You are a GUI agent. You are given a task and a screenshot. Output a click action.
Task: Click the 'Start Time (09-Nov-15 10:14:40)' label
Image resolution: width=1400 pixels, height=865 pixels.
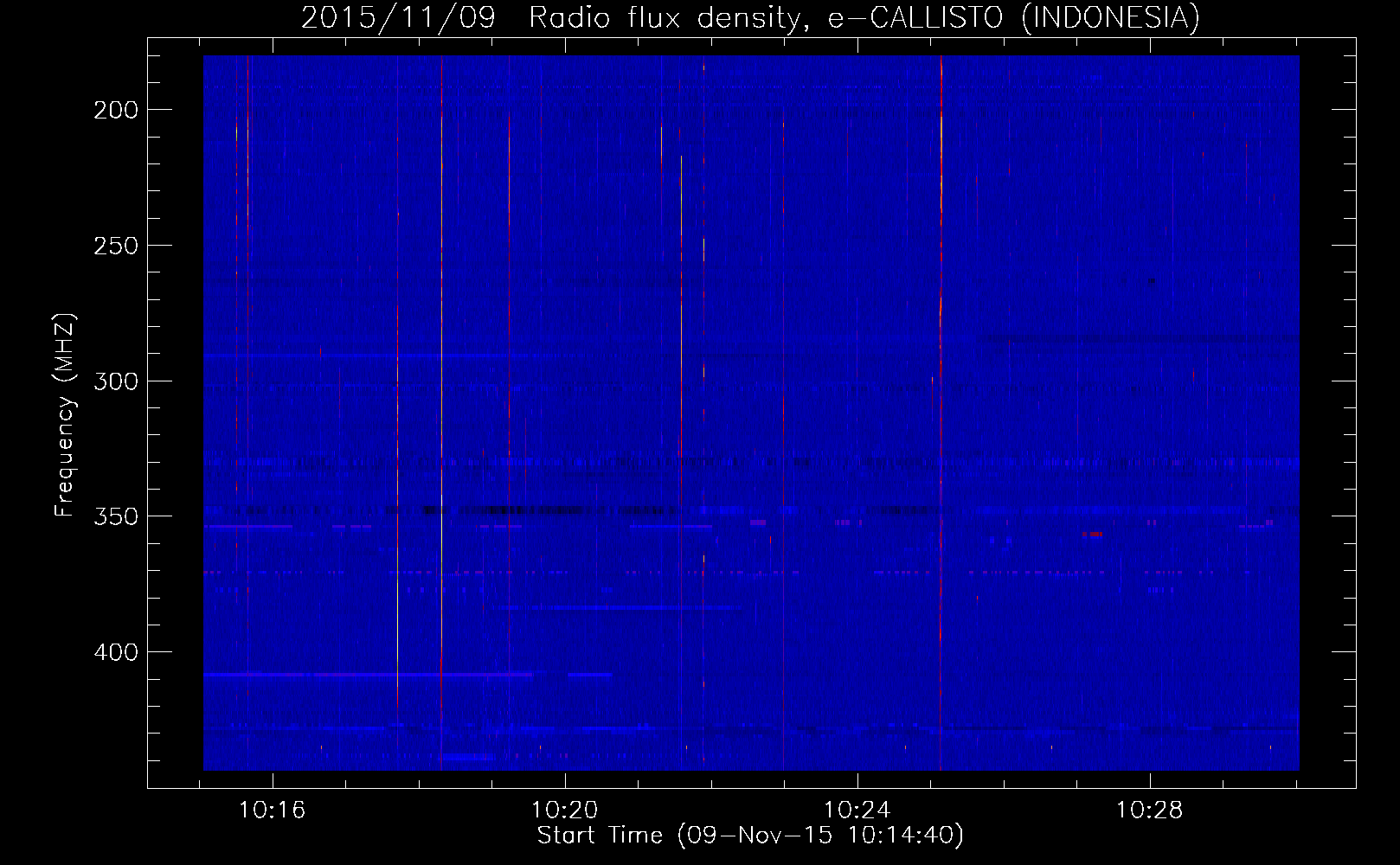pos(750,836)
